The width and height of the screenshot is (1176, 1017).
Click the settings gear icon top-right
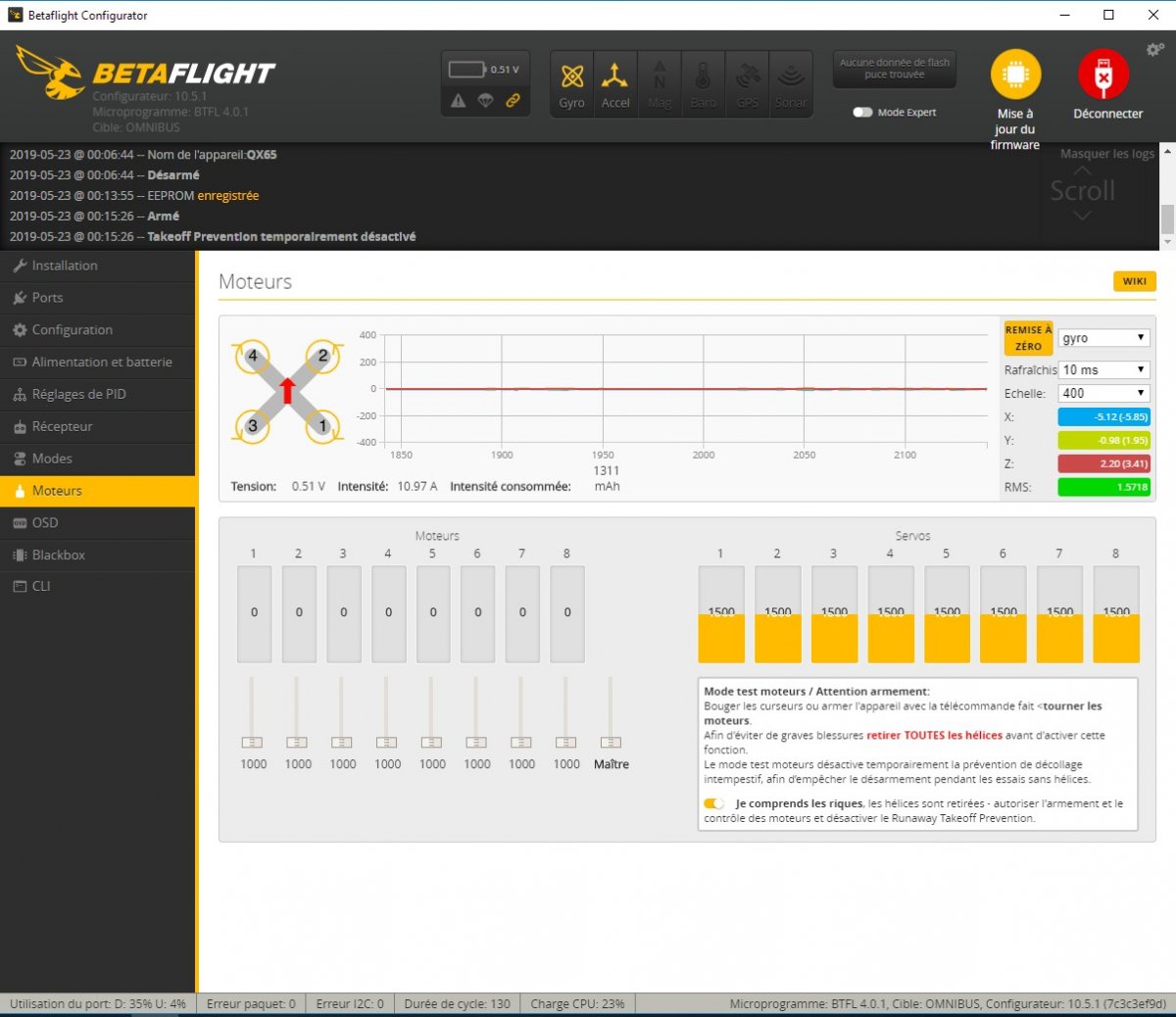1154,50
